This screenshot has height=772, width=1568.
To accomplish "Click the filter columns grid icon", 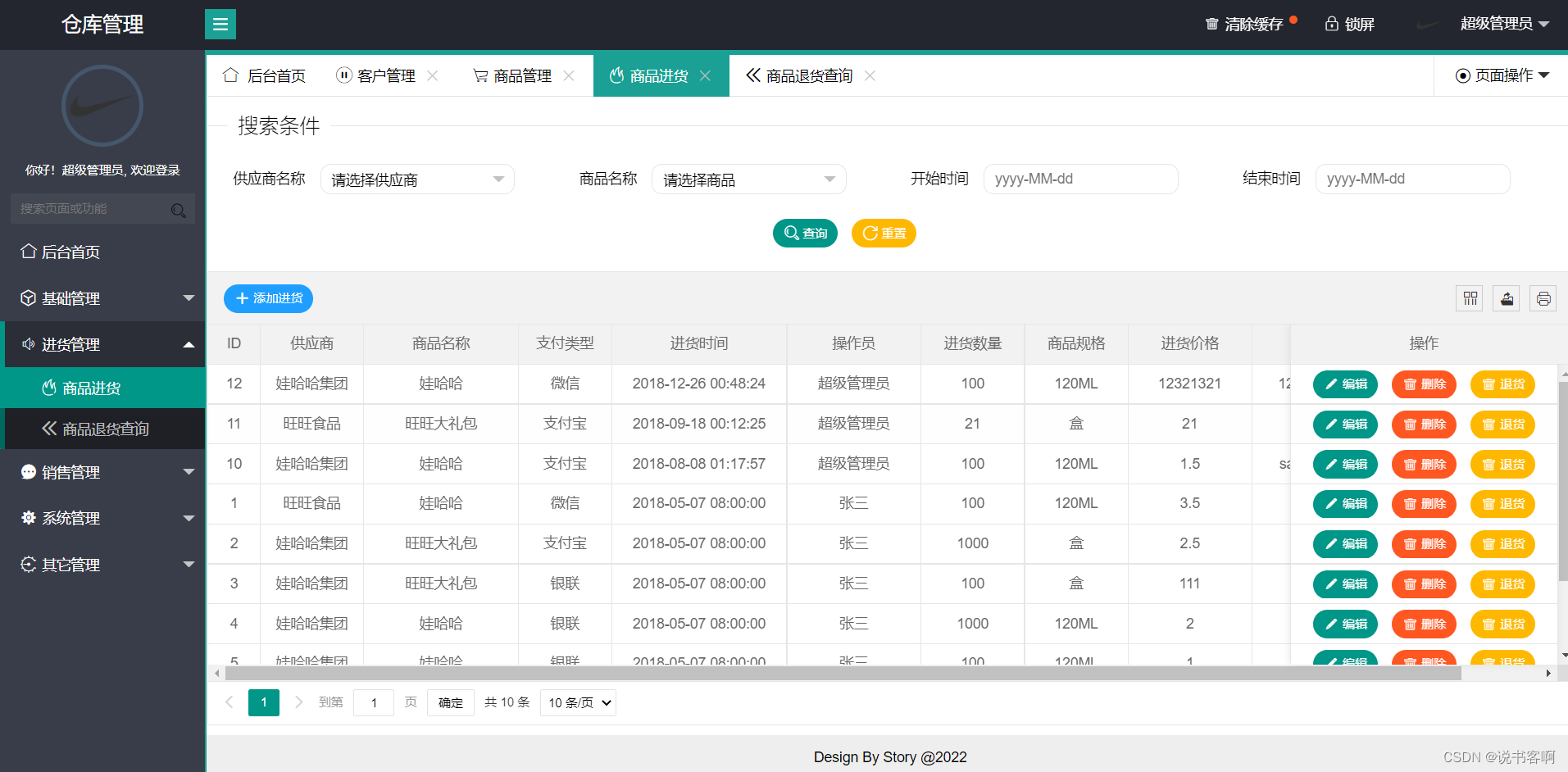I will (1470, 298).
